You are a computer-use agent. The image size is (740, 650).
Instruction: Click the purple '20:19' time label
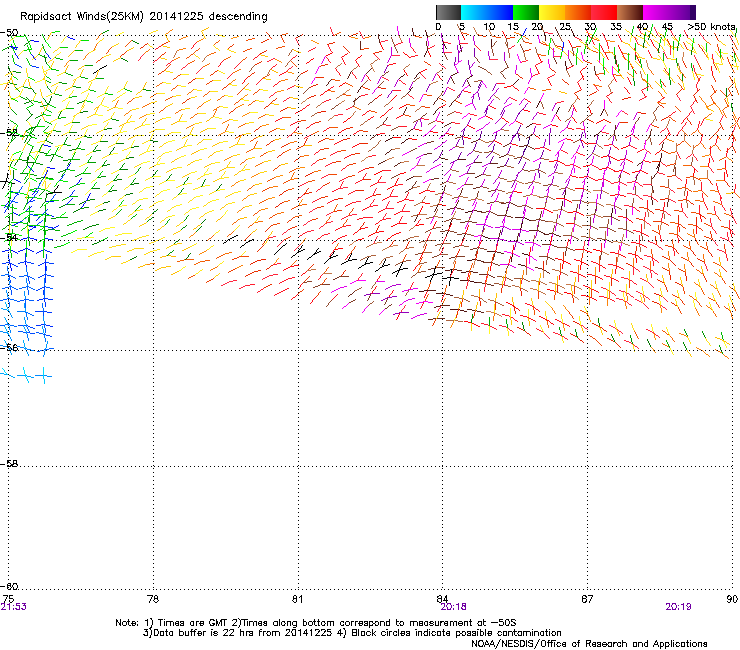tap(678, 607)
